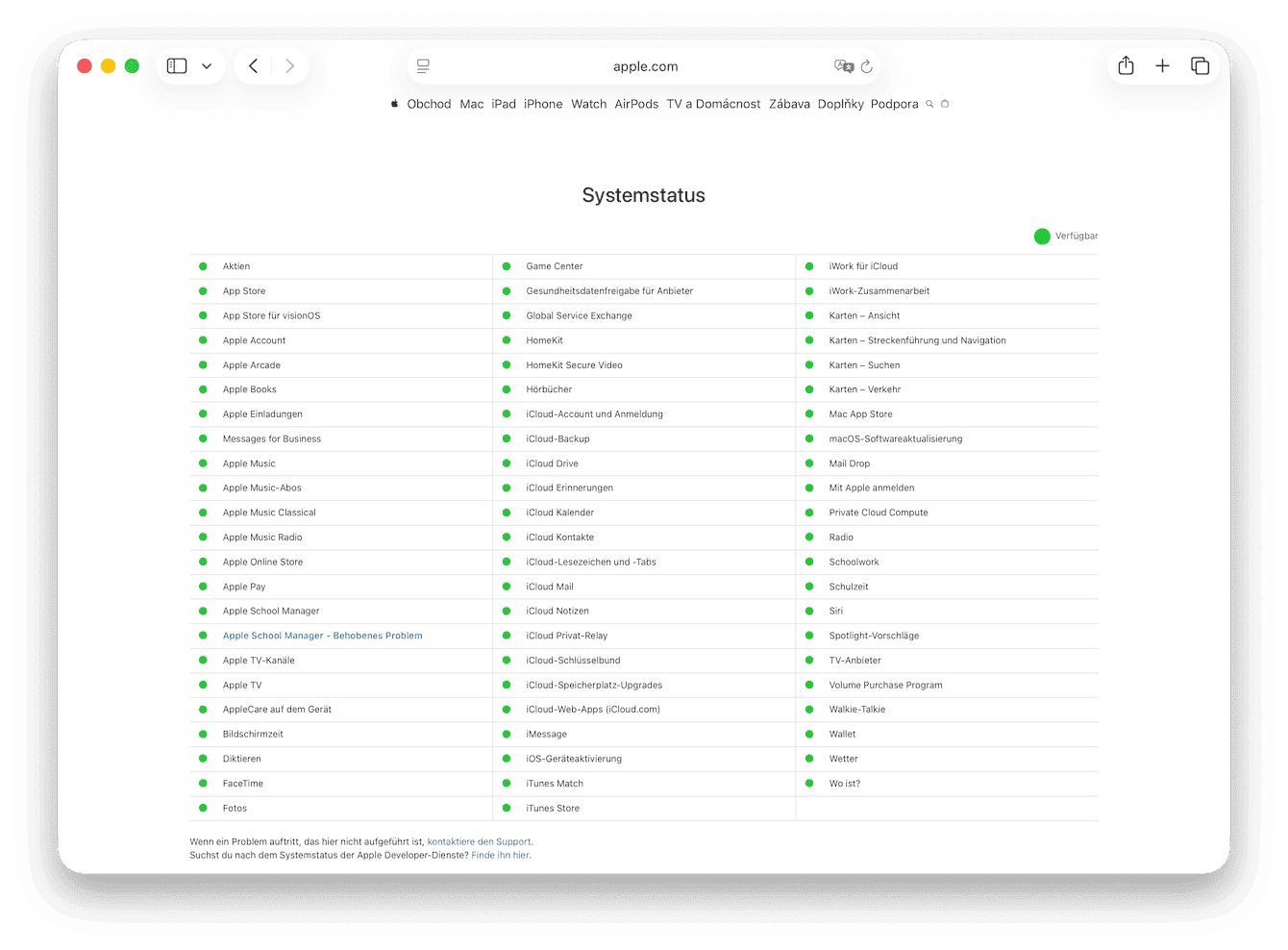This screenshot has height=950, width=1288.
Task: Open the apple.com address field
Action: pyautogui.click(x=646, y=65)
